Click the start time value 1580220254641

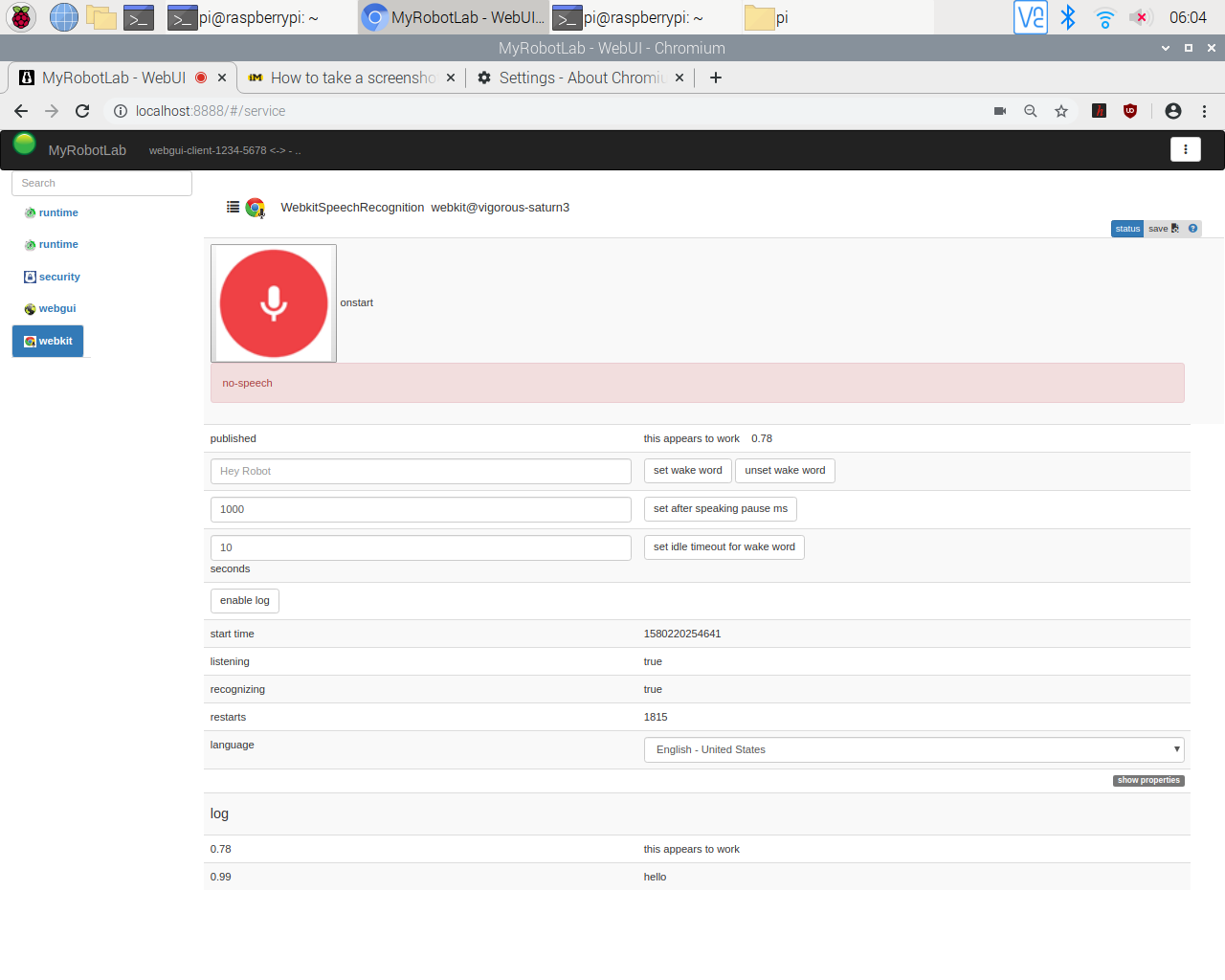(682, 634)
